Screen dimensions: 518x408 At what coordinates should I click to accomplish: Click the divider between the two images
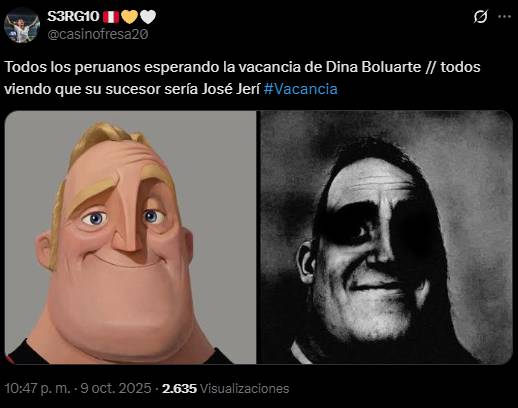coord(258,237)
